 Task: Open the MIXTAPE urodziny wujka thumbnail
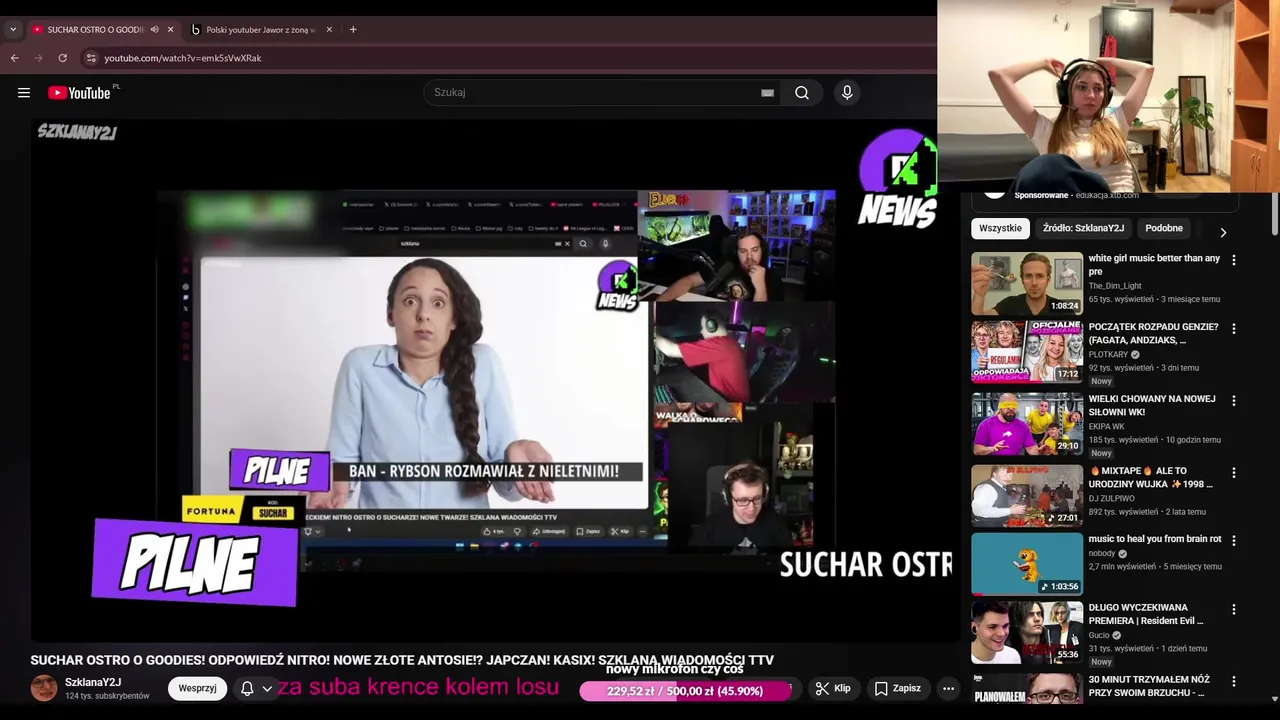1027,496
